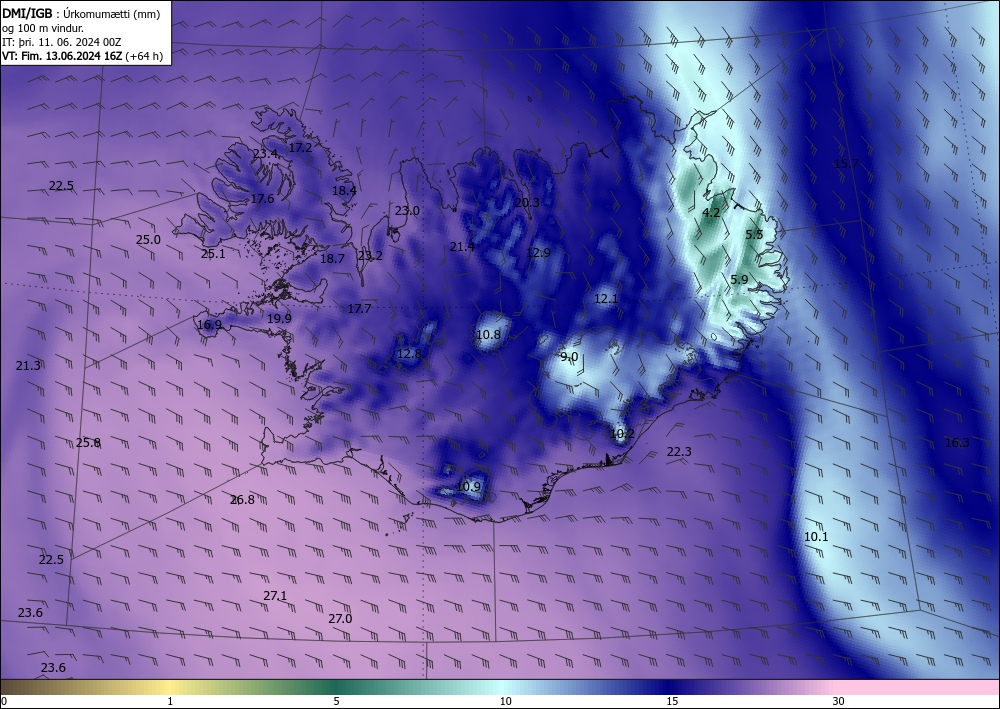
Task: Click the 26.8 value southwest of Iceland
Action: (242, 500)
